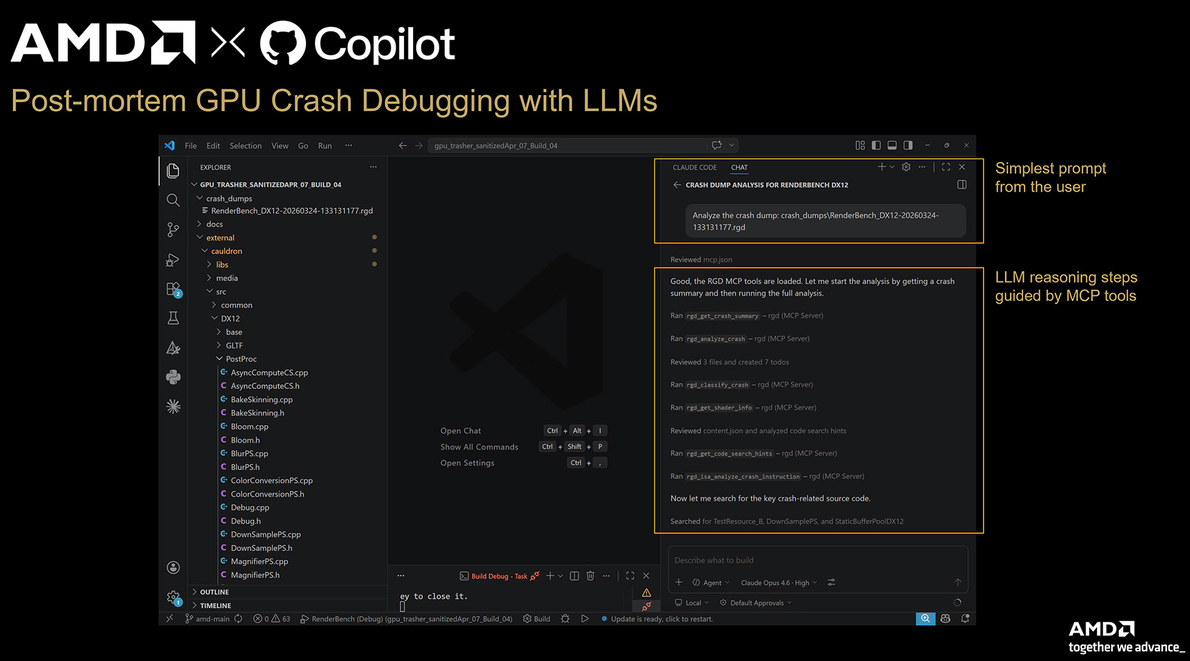The image size is (1190, 661).
Task: Open the View menu
Action: 280,146
